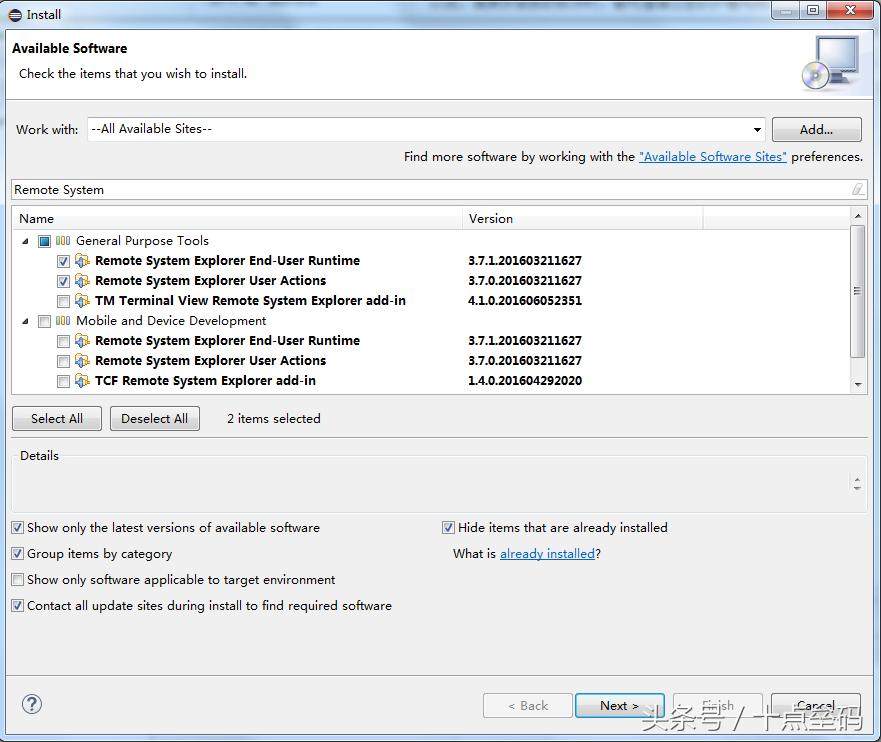Click the TM Terminal View add-in feature icon
Image resolution: width=881 pixels, height=742 pixels.
click(x=82, y=301)
